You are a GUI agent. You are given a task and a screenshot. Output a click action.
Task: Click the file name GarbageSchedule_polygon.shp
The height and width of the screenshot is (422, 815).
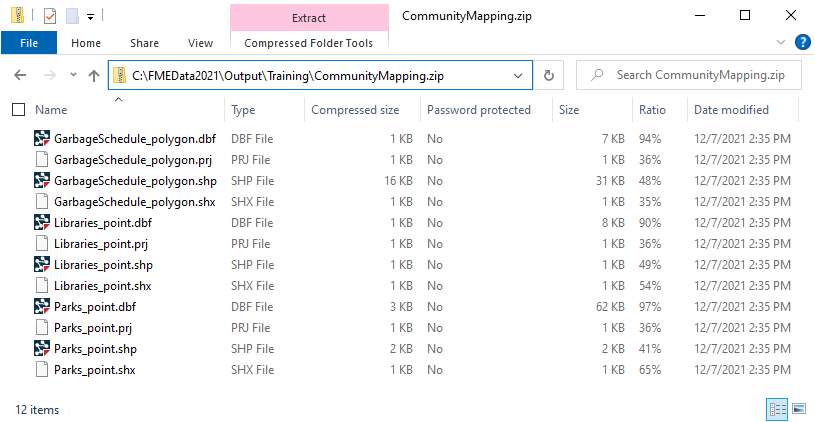135,181
